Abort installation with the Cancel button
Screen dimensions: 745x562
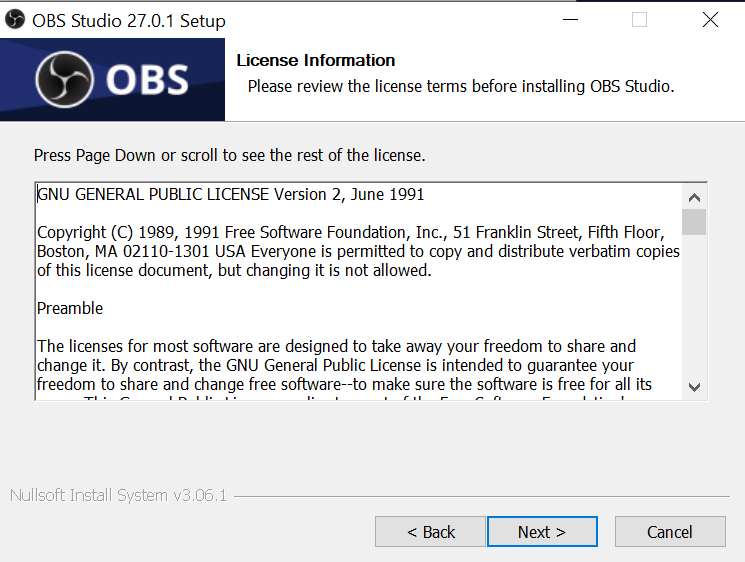click(x=670, y=532)
